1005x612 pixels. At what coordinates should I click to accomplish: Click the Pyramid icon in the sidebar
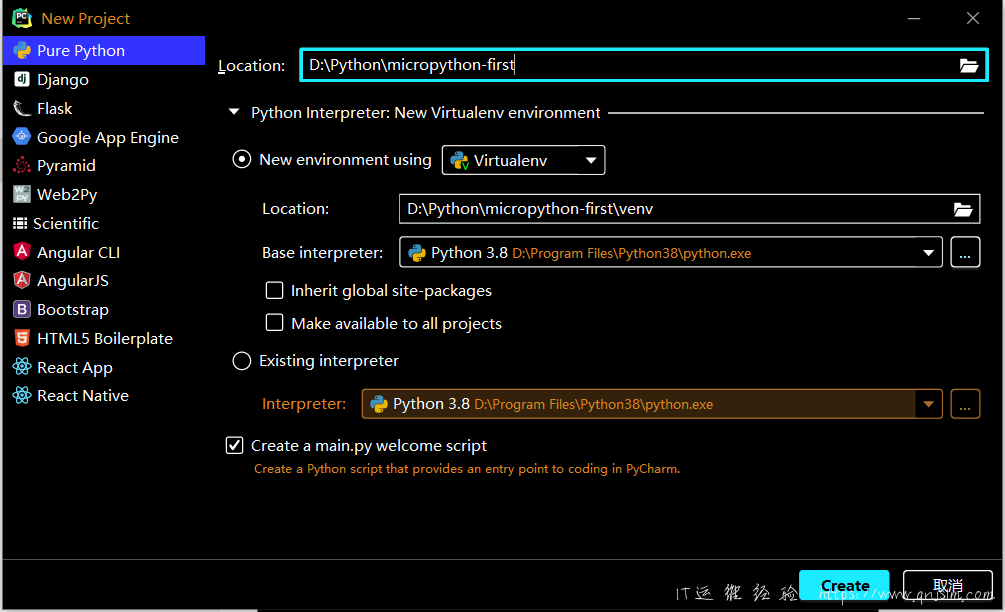pyautogui.click(x=22, y=165)
